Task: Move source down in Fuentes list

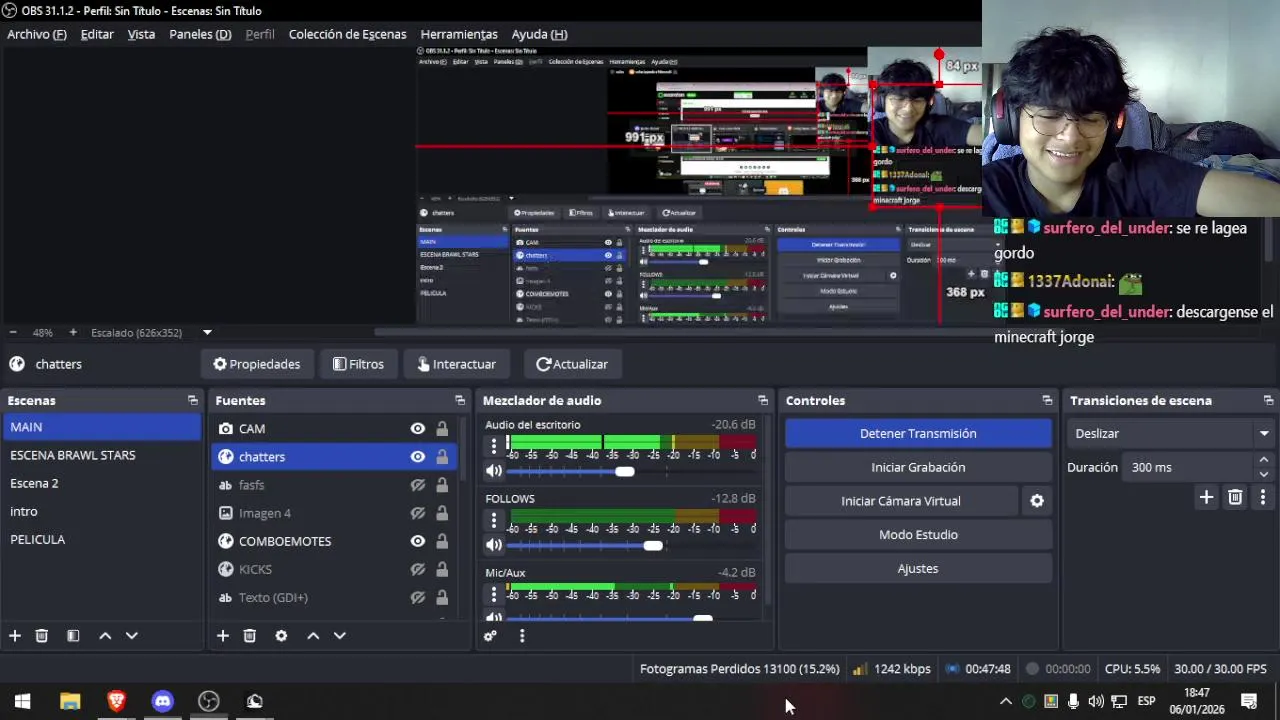Action: [x=340, y=636]
